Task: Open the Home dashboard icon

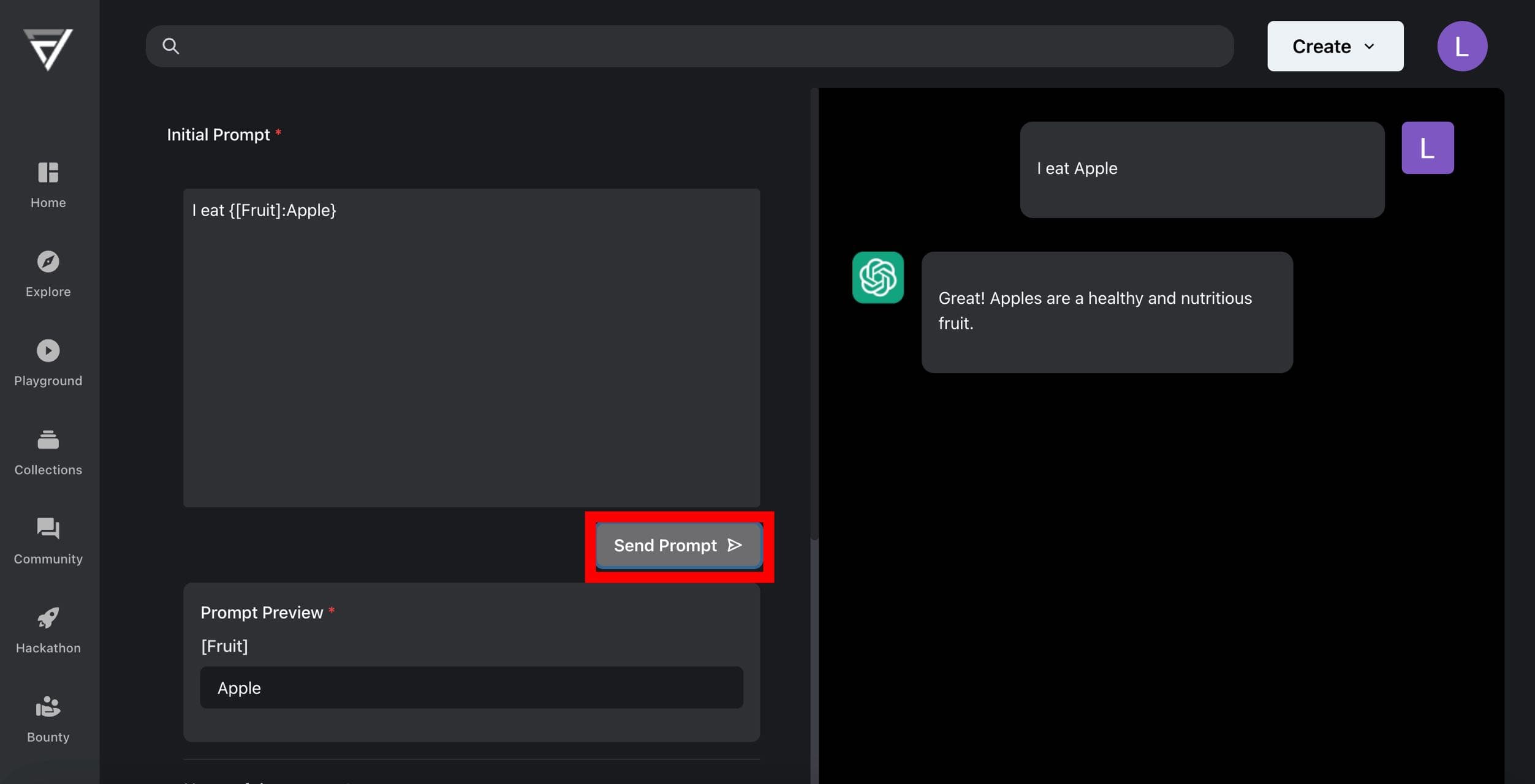Action: tap(48, 172)
